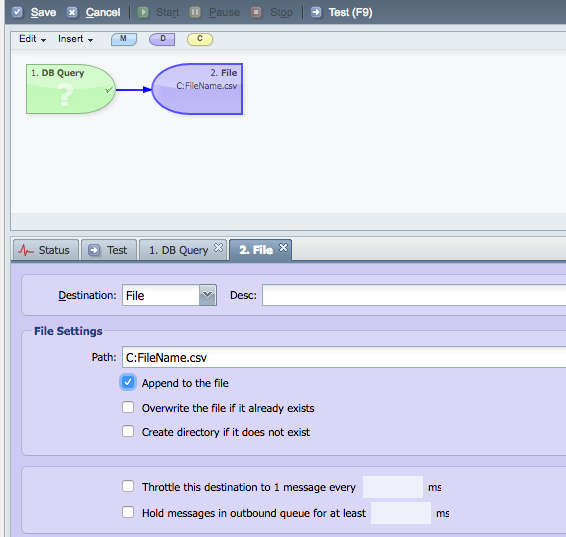The height and width of the screenshot is (537, 566).
Task: Switch to the Status tab
Action: point(46,250)
